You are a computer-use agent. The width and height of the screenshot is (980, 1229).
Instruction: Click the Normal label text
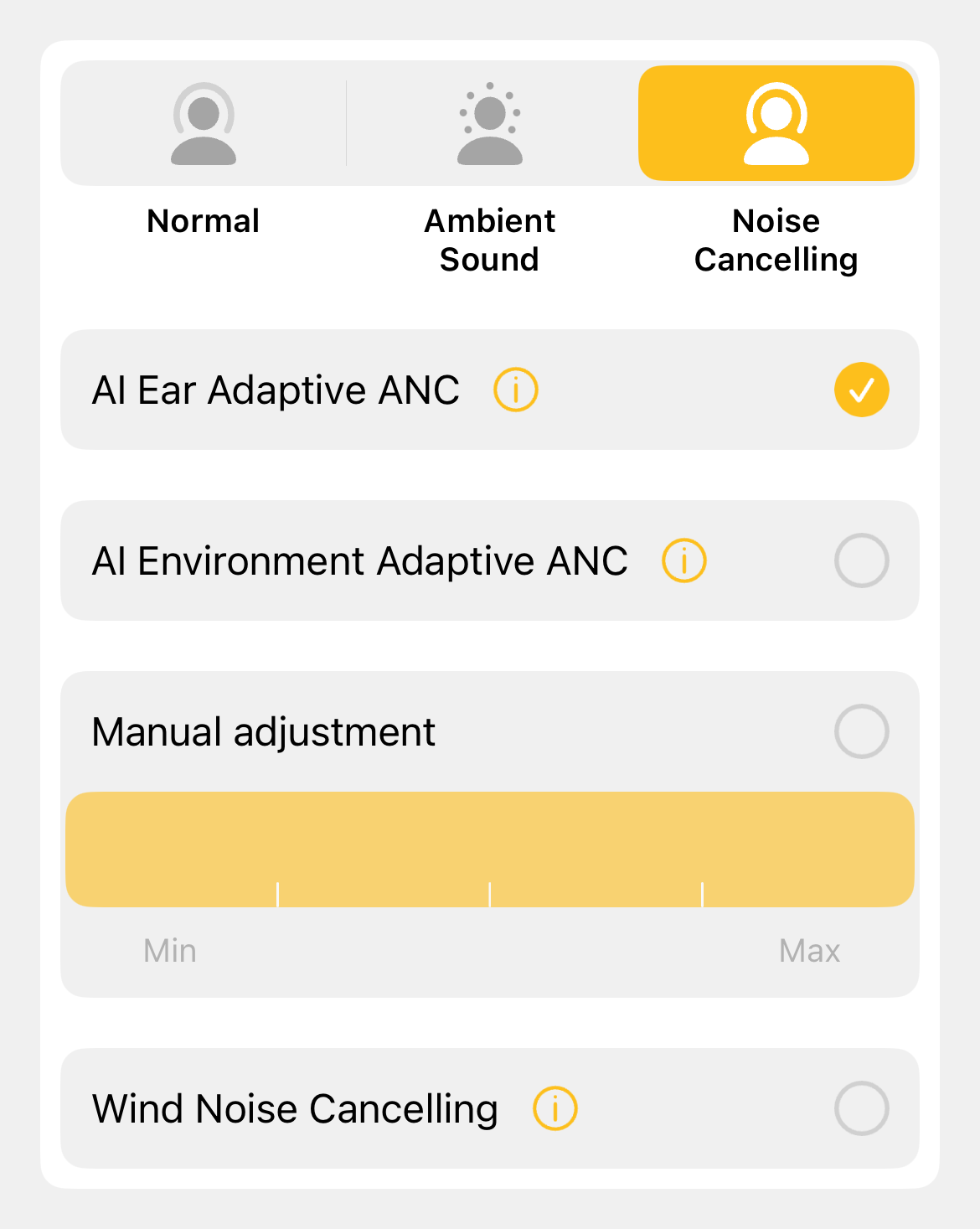point(204,222)
